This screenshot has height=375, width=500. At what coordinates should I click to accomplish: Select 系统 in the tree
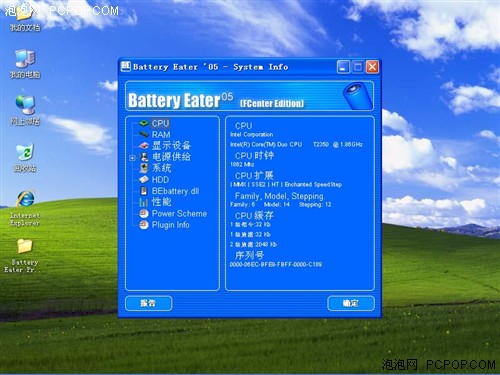point(162,168)
